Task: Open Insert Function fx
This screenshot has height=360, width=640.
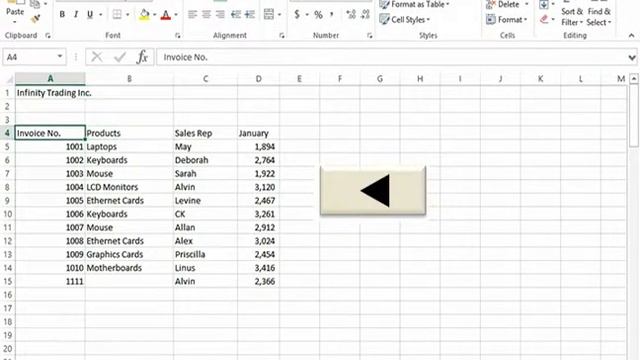Action: click(x=142, y=57)
